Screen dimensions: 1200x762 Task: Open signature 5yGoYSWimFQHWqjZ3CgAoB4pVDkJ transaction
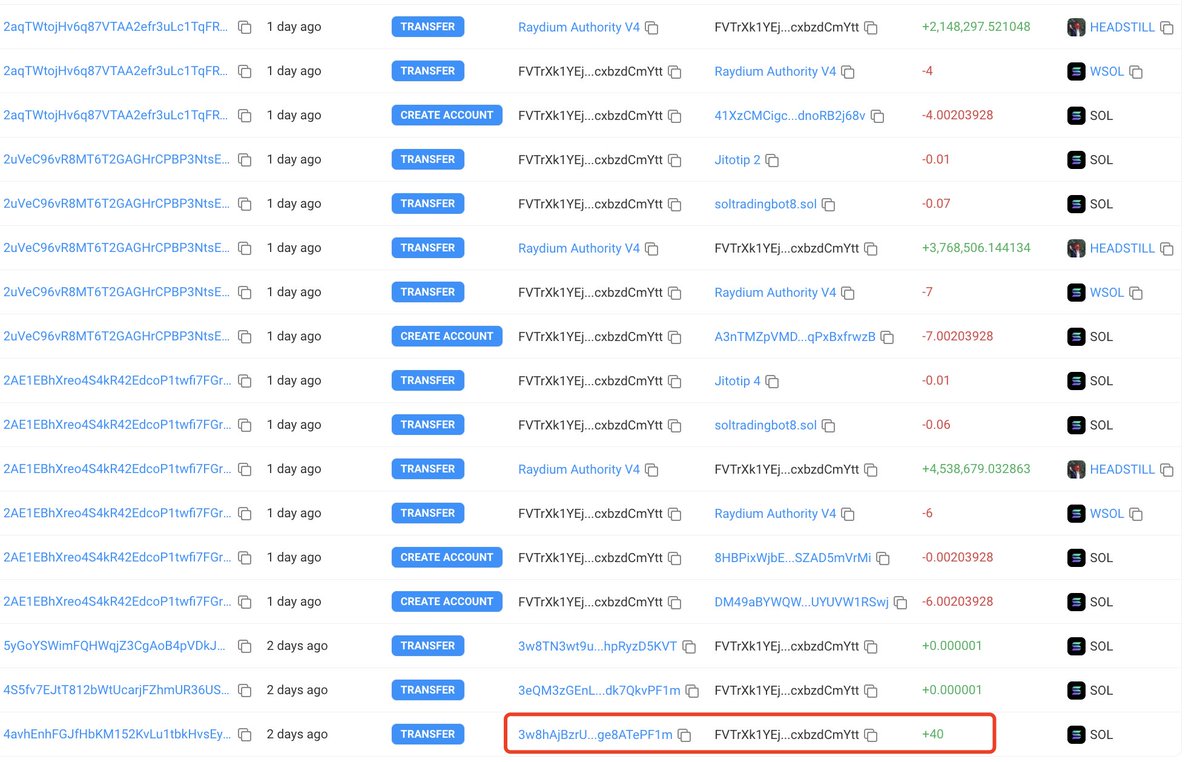click(116, 645)
